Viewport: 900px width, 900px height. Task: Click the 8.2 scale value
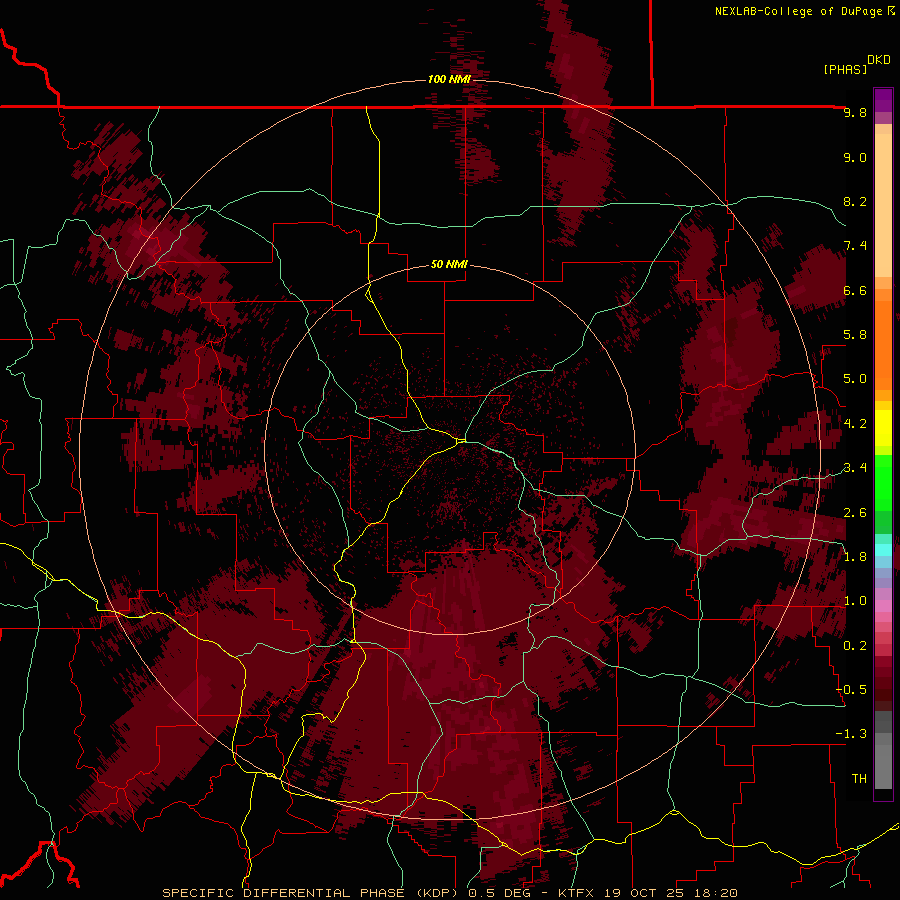click(855, 201)
